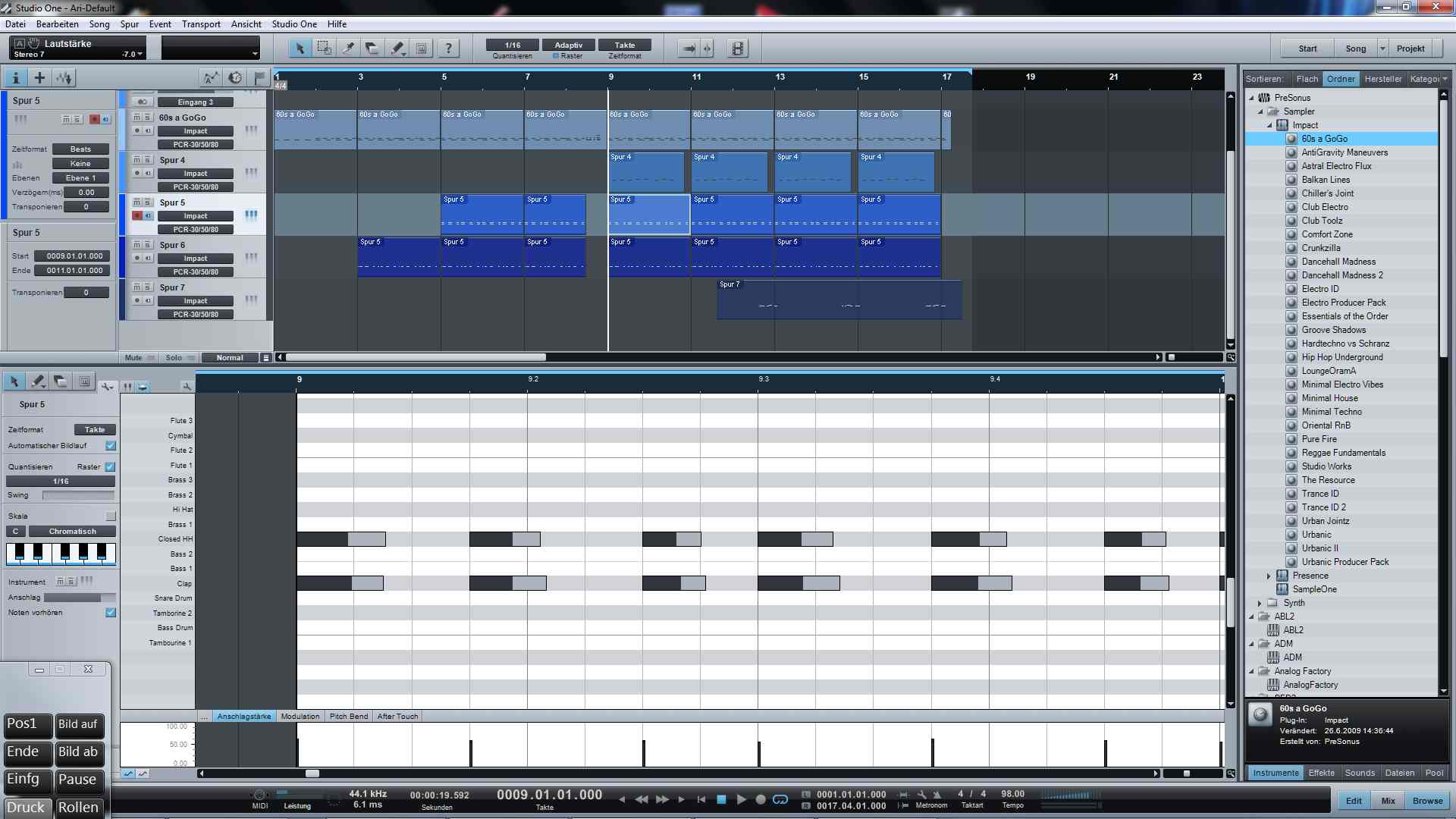Select the eraser tool in the music editor

pos(61,381)
